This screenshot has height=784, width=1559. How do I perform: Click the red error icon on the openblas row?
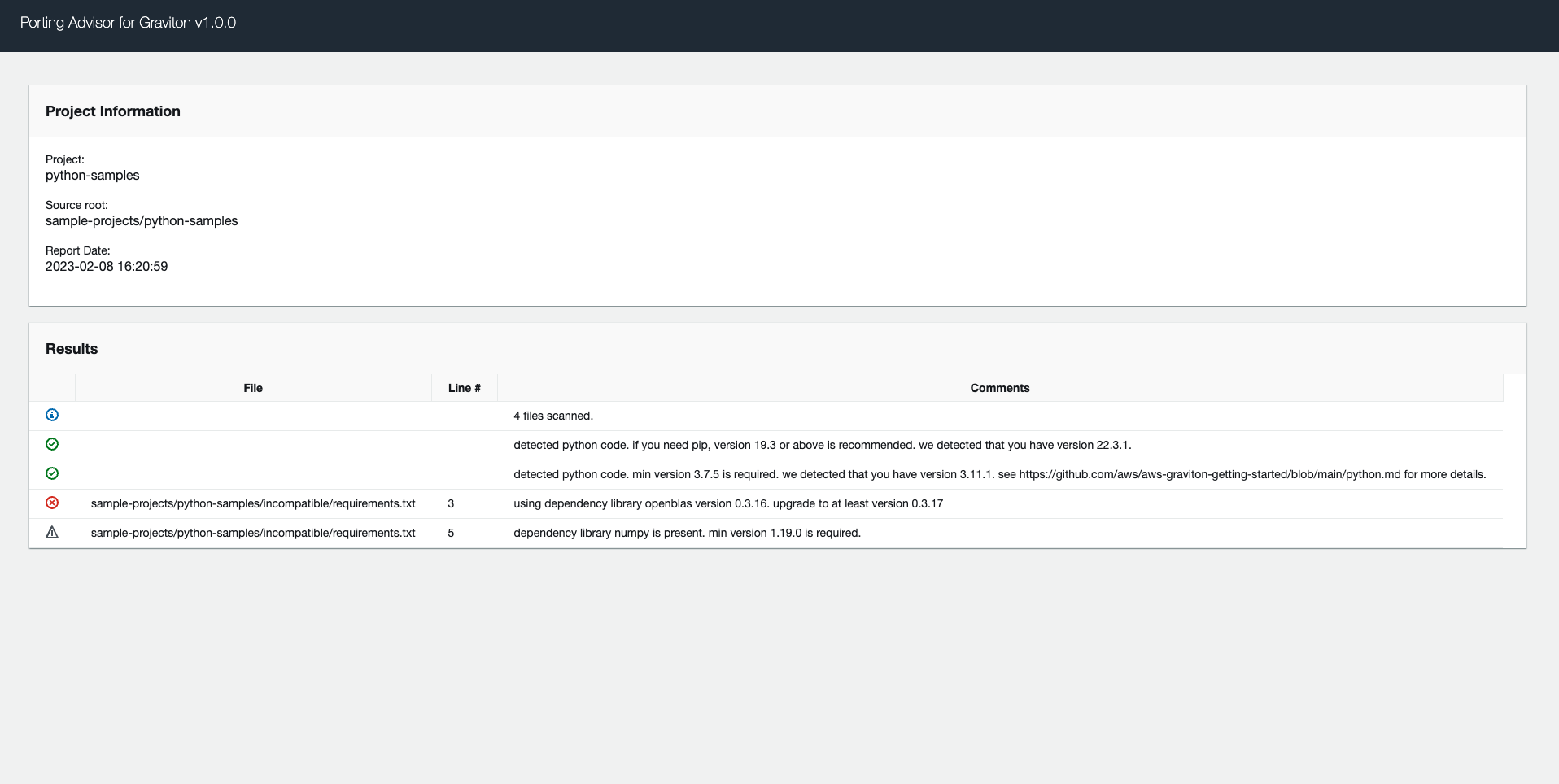[52, 503]
